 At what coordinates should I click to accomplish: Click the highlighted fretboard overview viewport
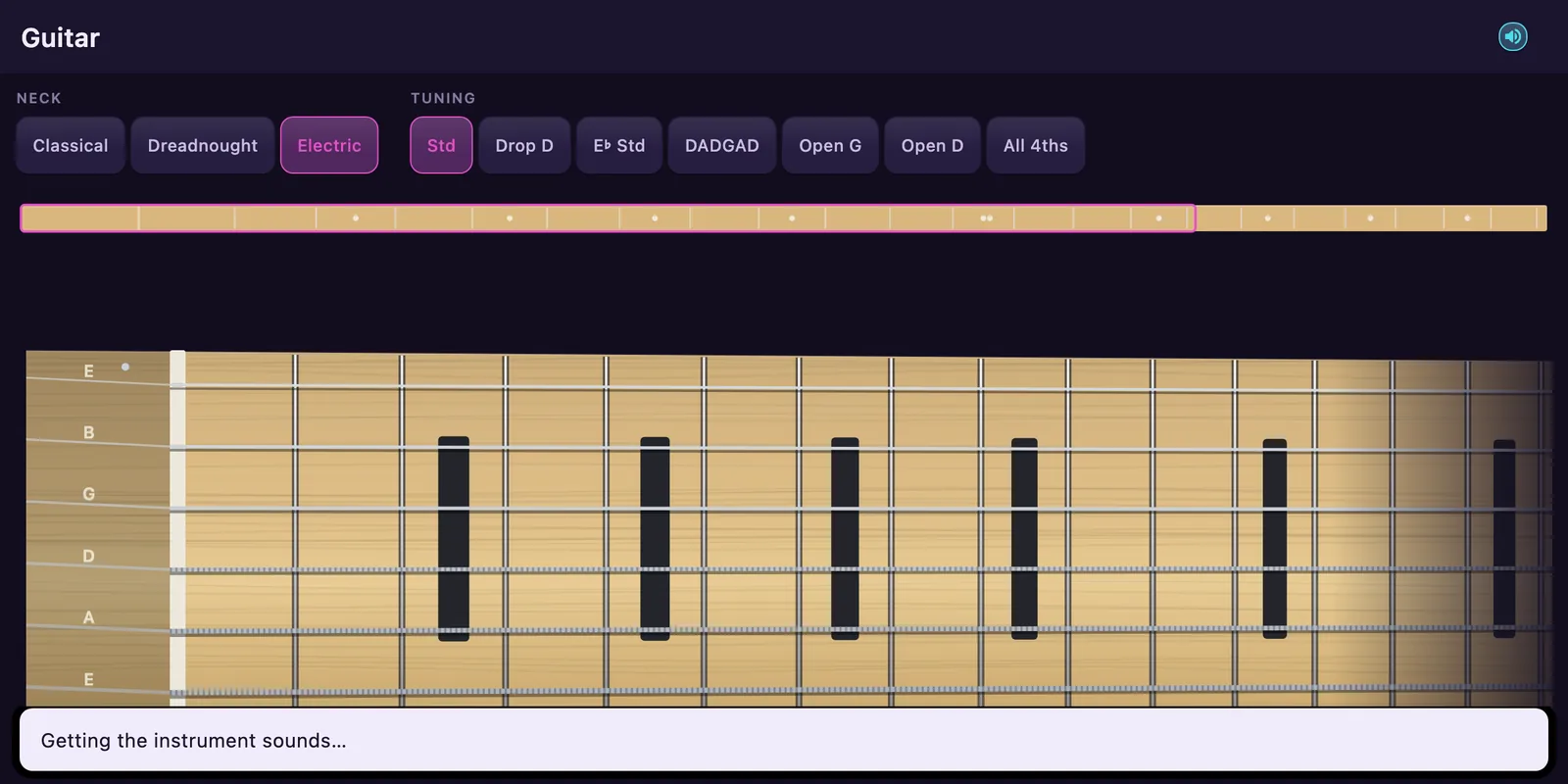coord(608,218)
